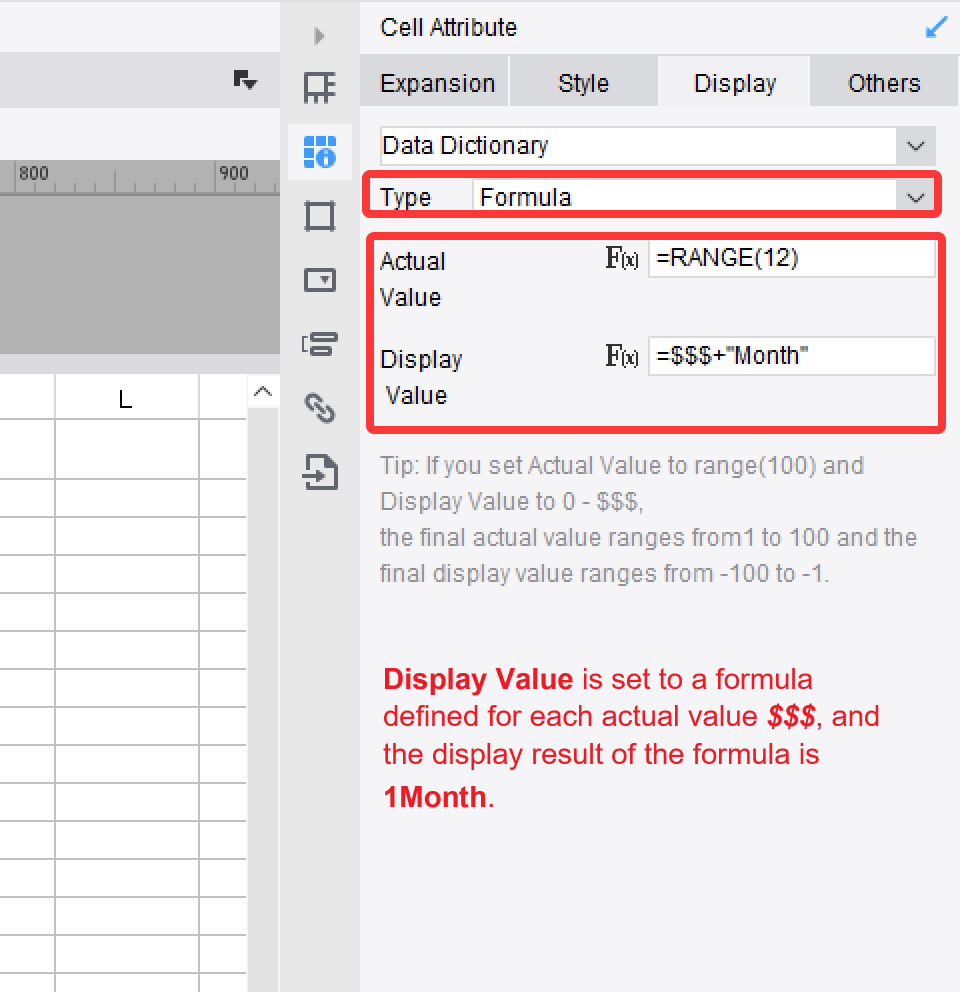The height and width of the screenshot is (992, 960).
Task: Click the F(x) icon beside Actual Value
Action: [x=623, y=258]
